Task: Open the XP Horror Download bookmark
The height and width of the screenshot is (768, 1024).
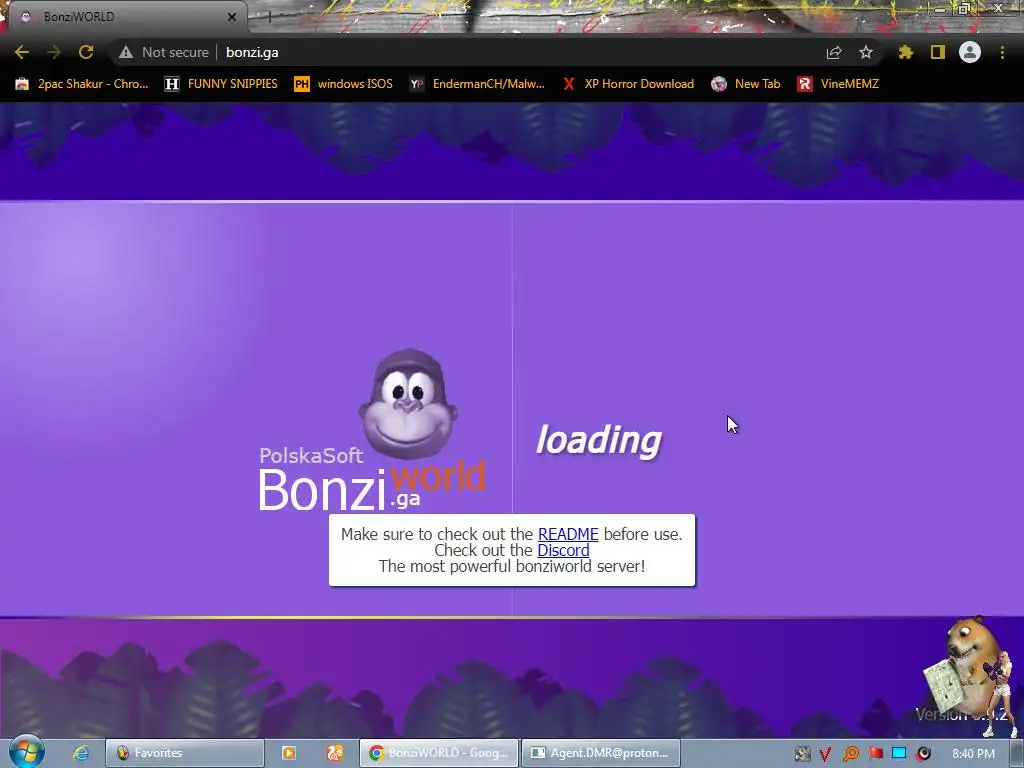Action: 628,84
